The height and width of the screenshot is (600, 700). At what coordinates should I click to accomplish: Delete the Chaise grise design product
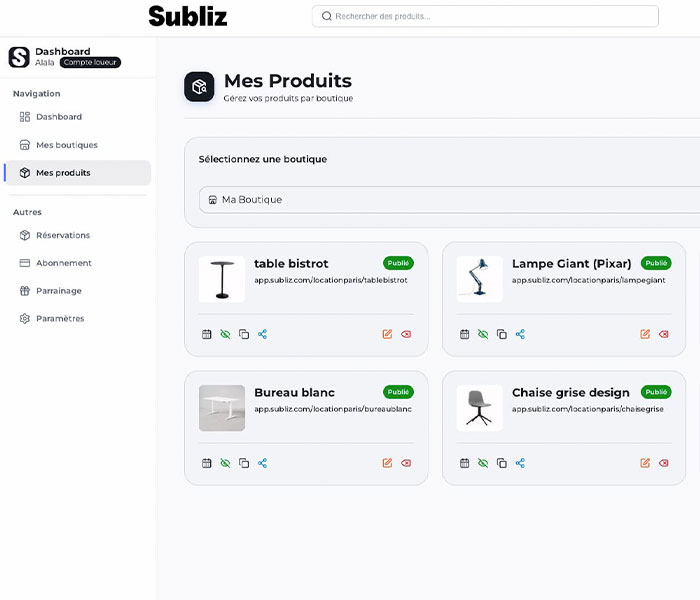tap(664, 463)
